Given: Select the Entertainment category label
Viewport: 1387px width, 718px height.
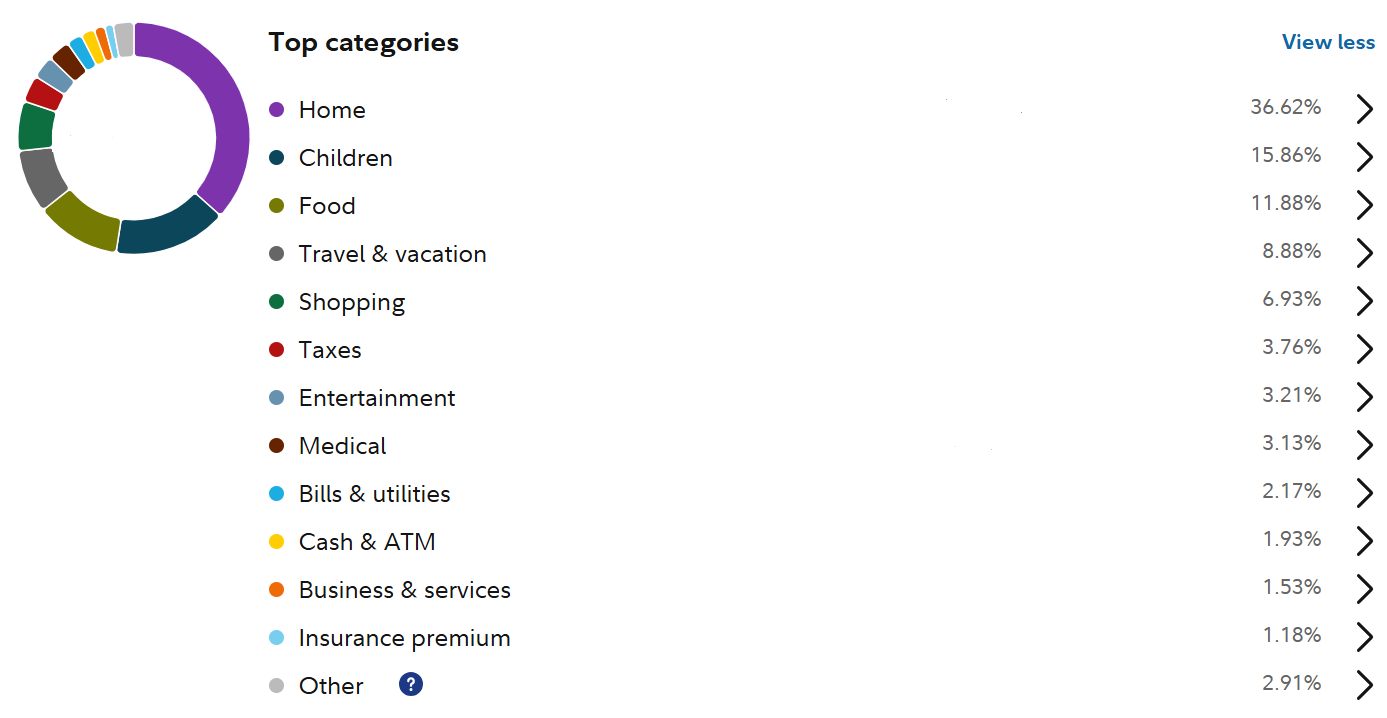Looking at the screenshot, I should (376, 398).
